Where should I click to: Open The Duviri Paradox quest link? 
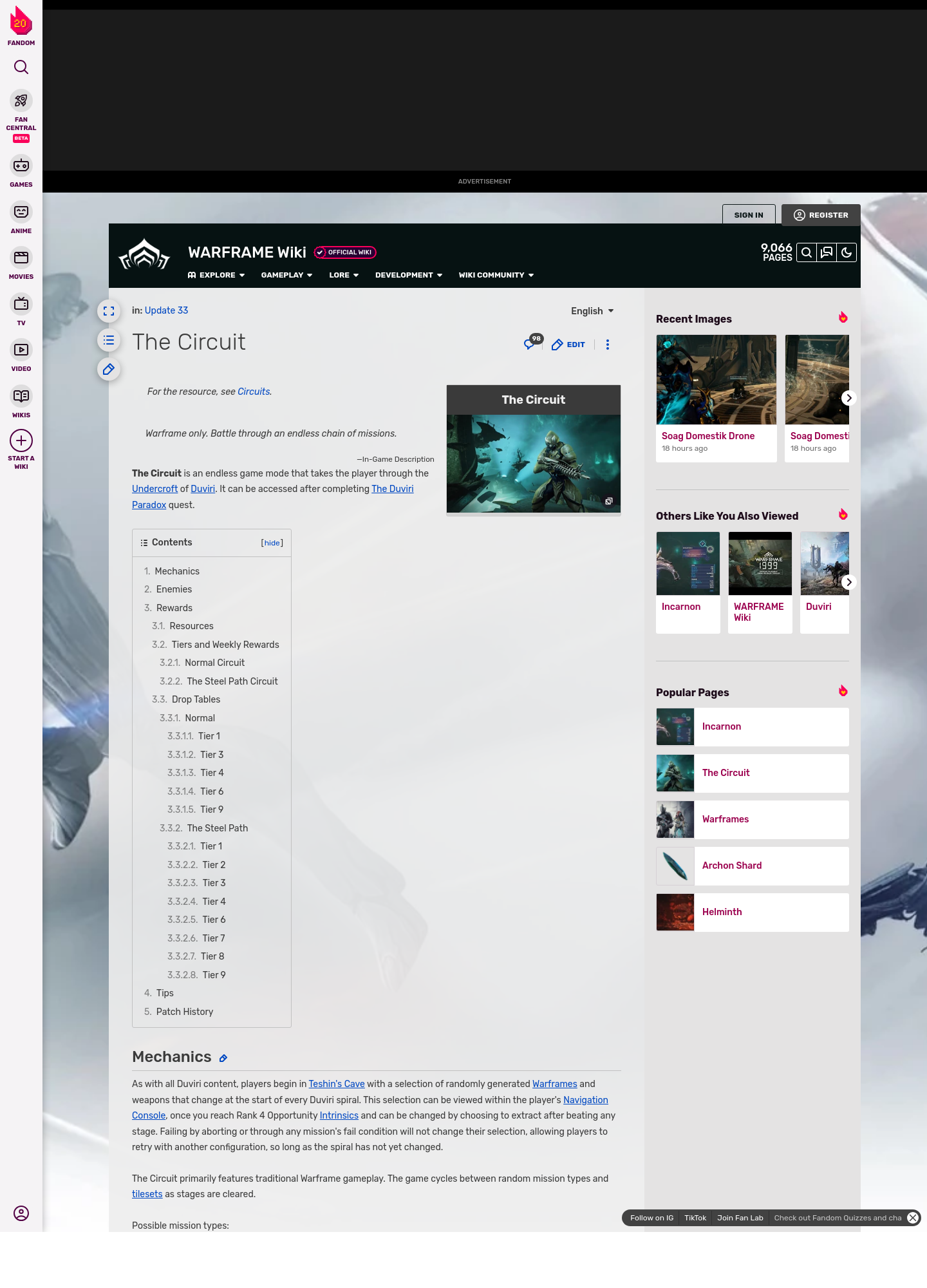393,489
